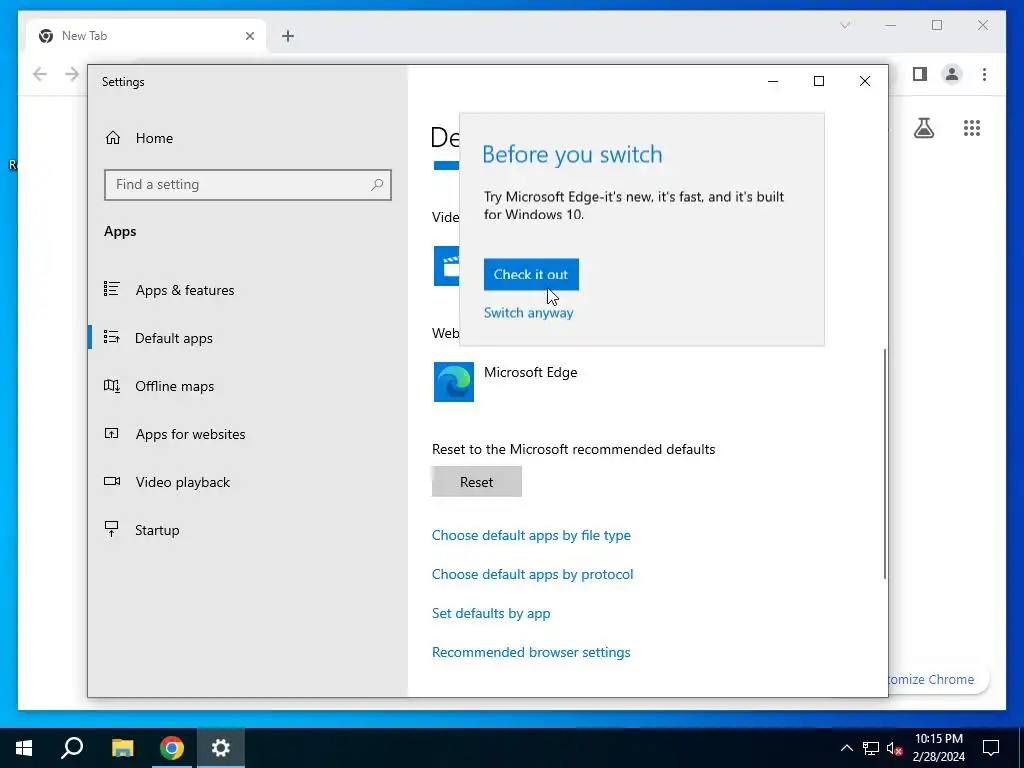Open the Windows Start menu
The image size is (1024, 768).
click(x=24, y=748)
